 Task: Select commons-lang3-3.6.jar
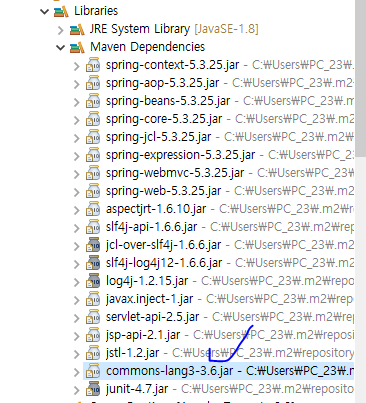point(170,371)
